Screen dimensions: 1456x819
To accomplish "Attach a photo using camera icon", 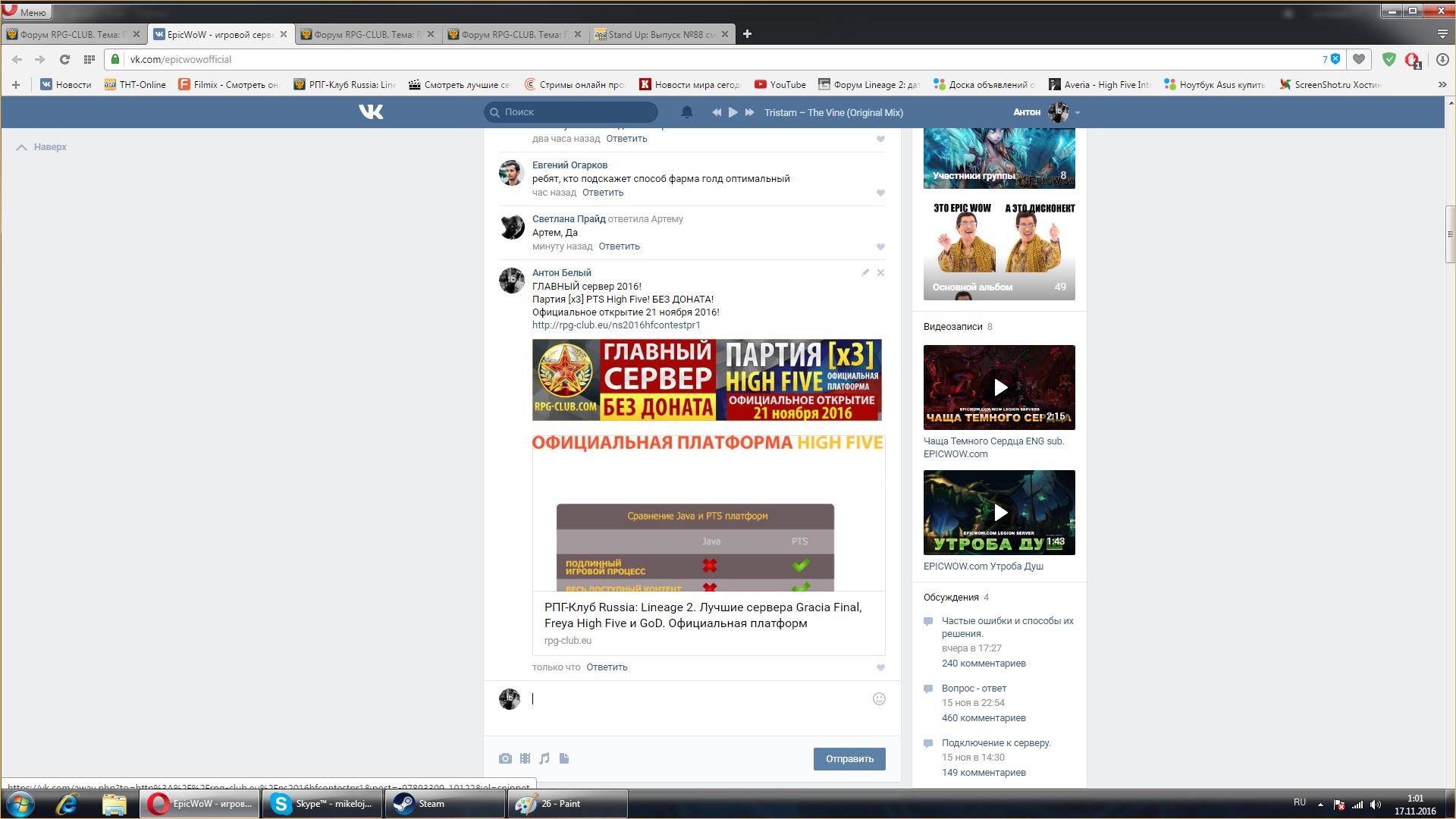I will click(x=505, y=758).
